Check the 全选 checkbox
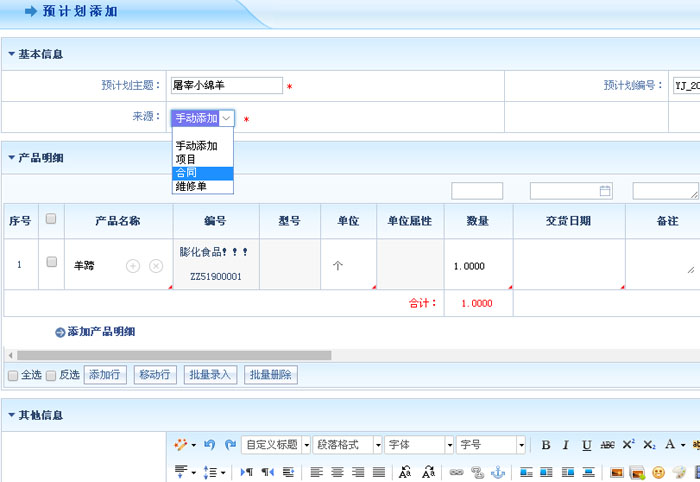The height and width of the screenshot is (482, 700). 13,375
